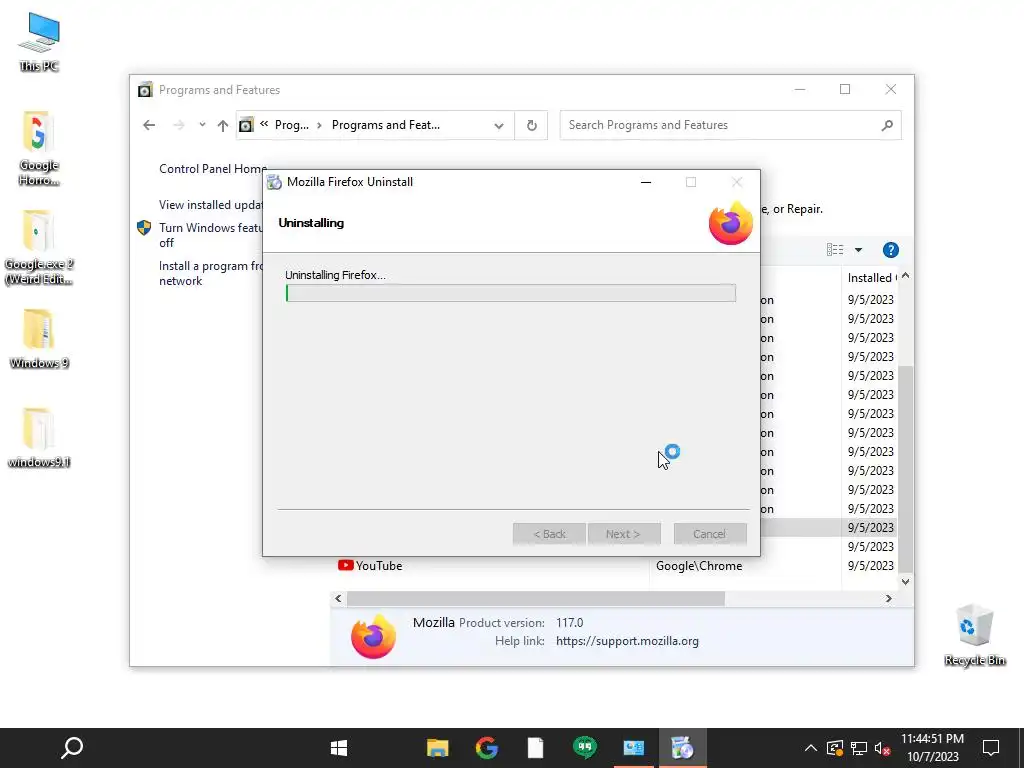
Task: Open View installed updates link
Action: pyautogui.click(x=210, y=204)
